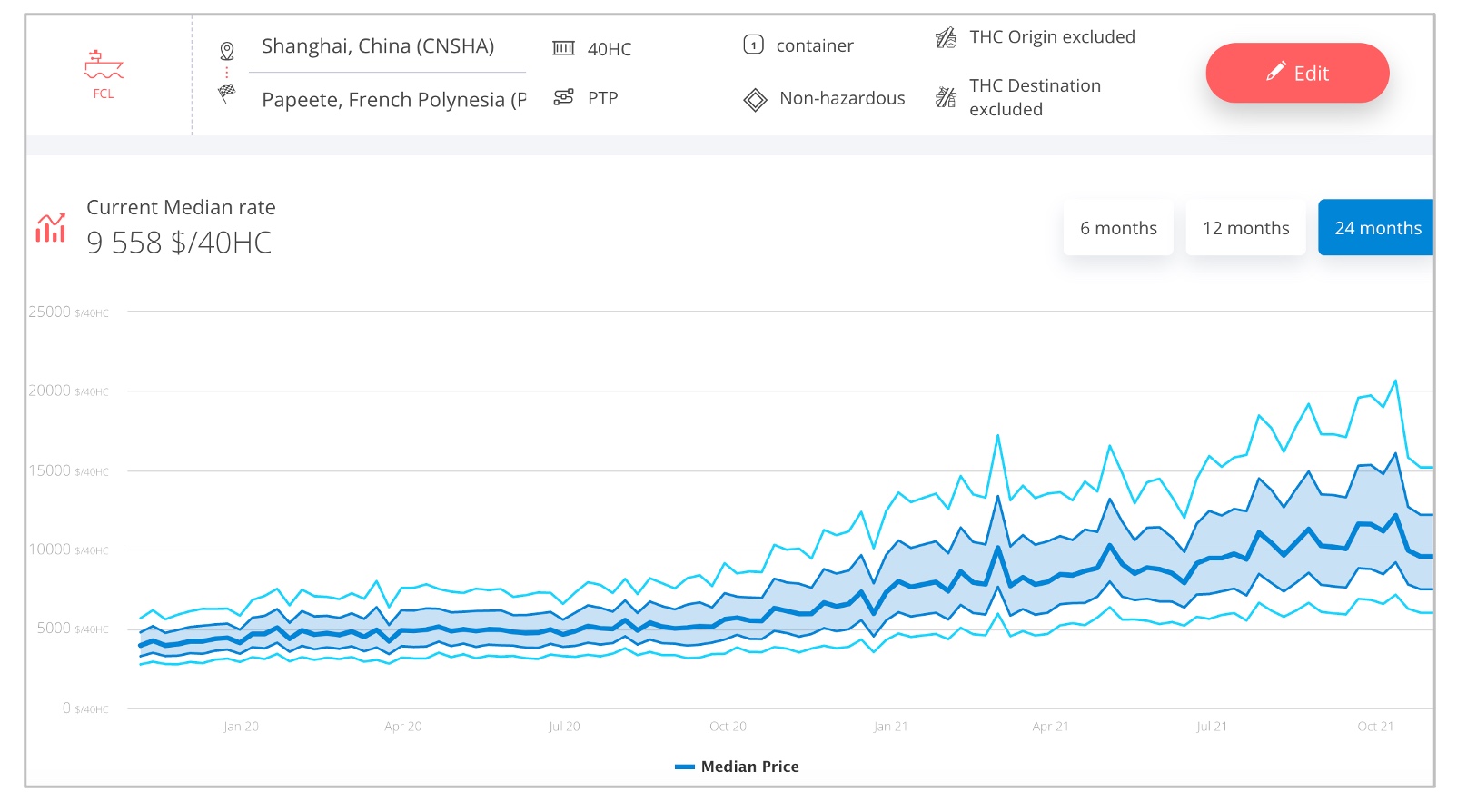Click the Jan 21 axis label
1457x812 pixels.
pyautogui.click(x=890, y=727)
